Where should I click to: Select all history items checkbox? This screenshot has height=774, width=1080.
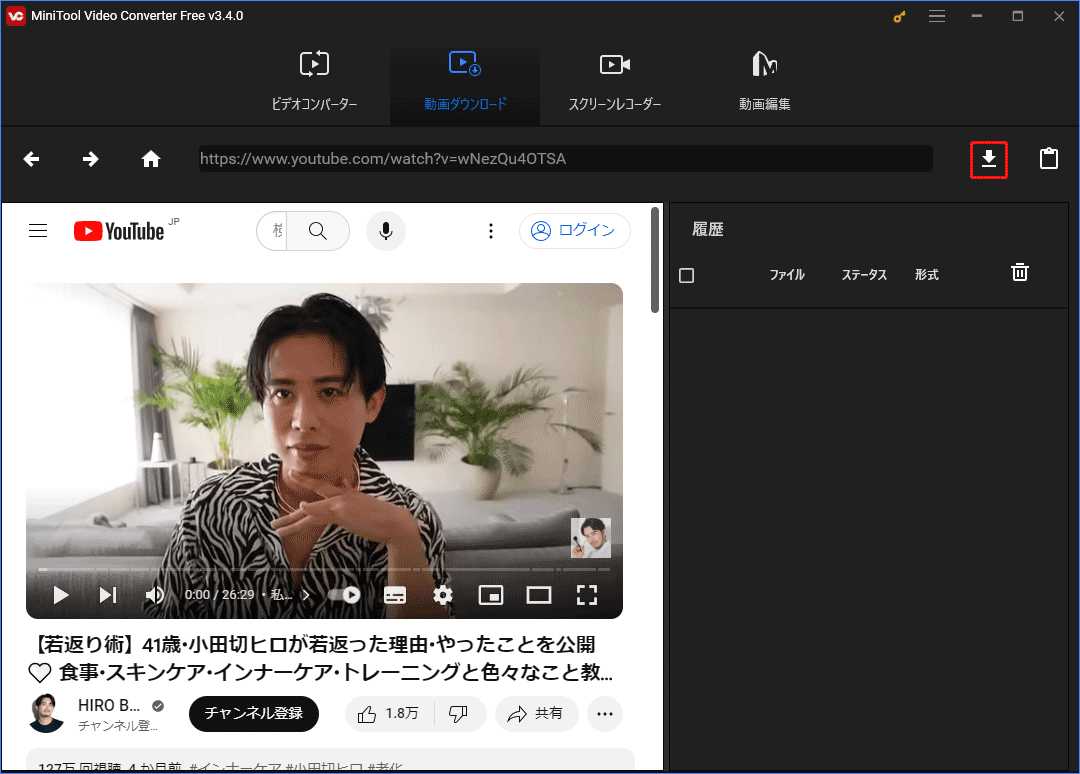(686, 275)
